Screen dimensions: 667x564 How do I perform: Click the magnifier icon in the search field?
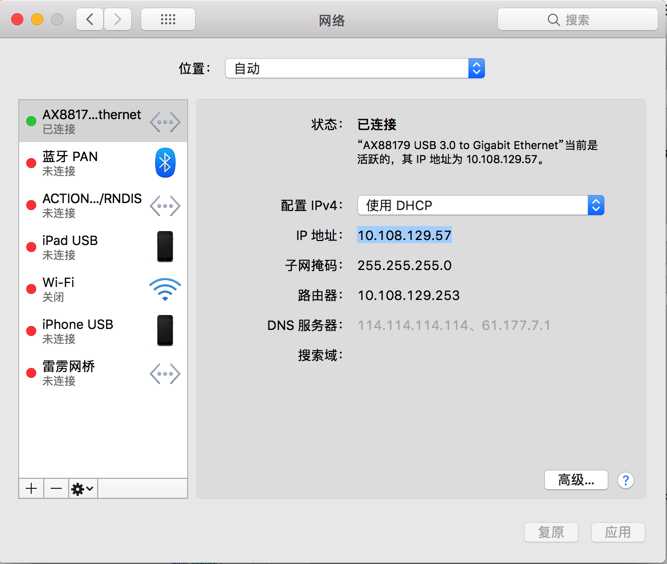point(553,20)
